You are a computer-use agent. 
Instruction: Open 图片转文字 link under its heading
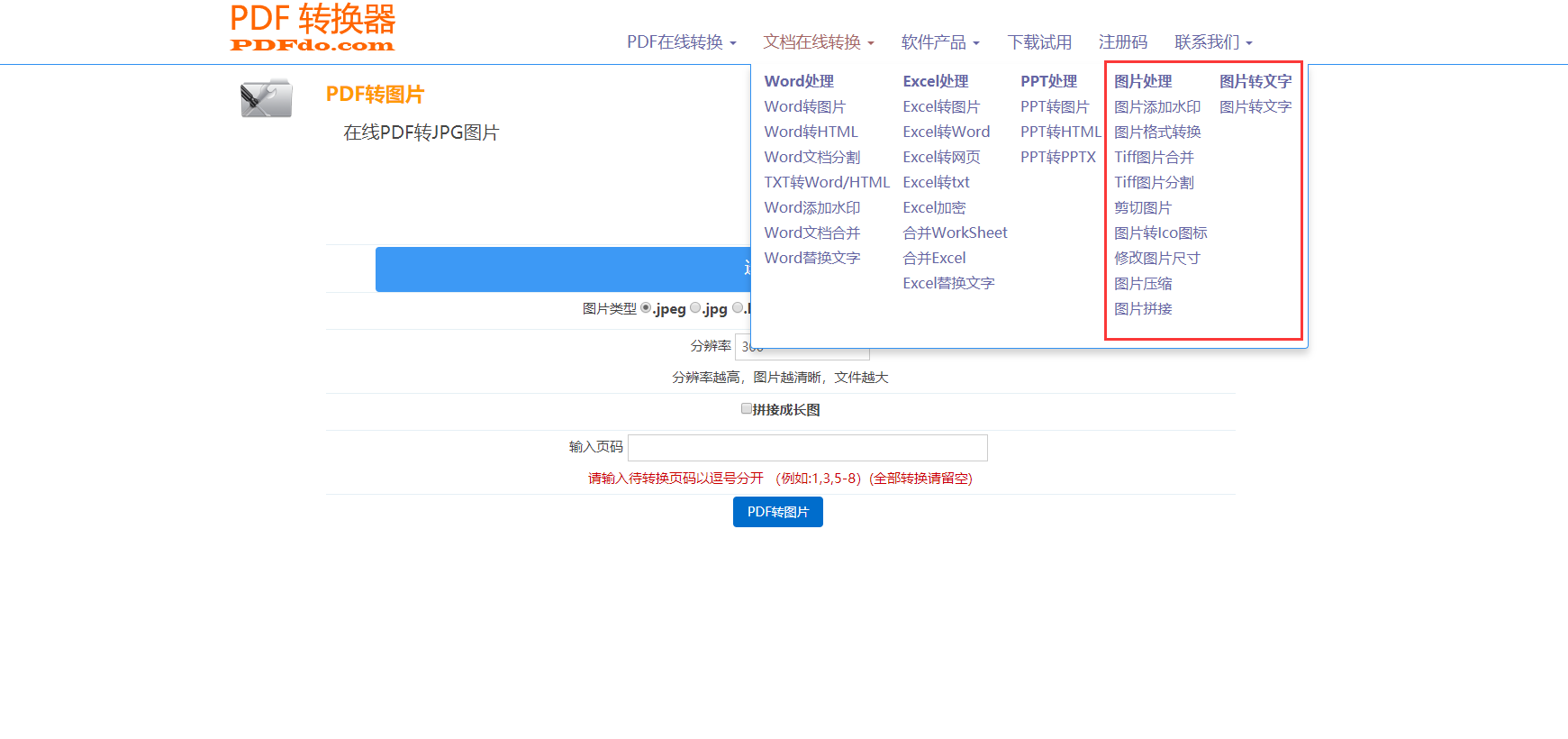(1255, 106)
